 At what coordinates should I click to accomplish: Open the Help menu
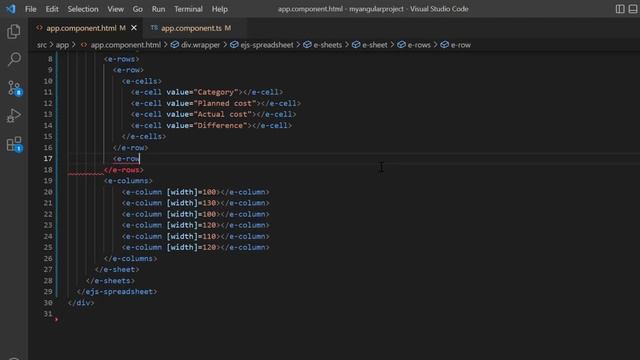click(x=220, y=9)
